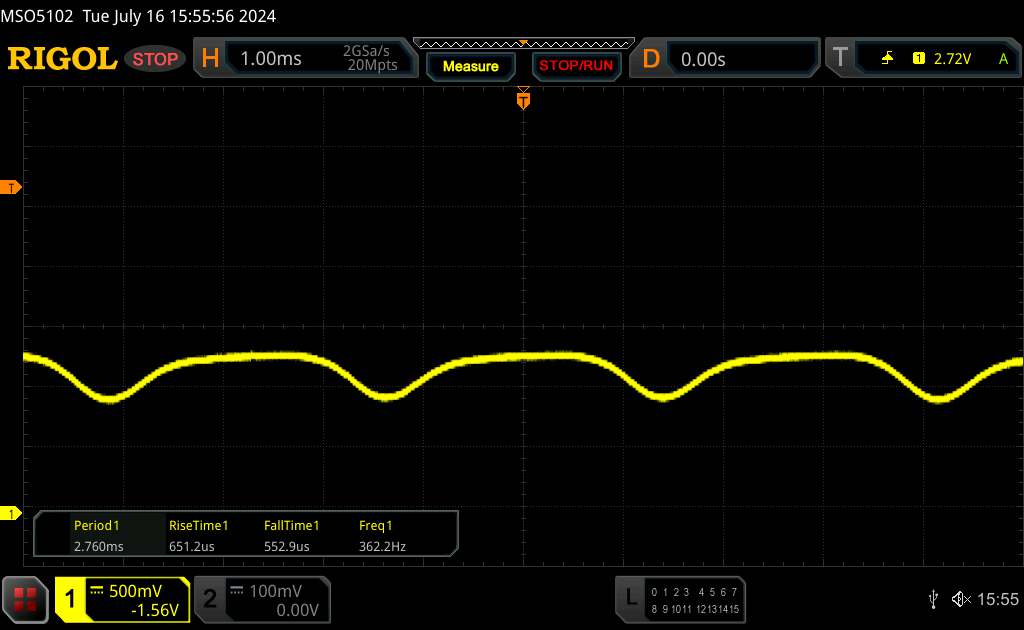The width and height of the screenshot is (1024, 630).
Task: Click the red STOP status badge
Action: pyautogui.click(x=156, y=59)
